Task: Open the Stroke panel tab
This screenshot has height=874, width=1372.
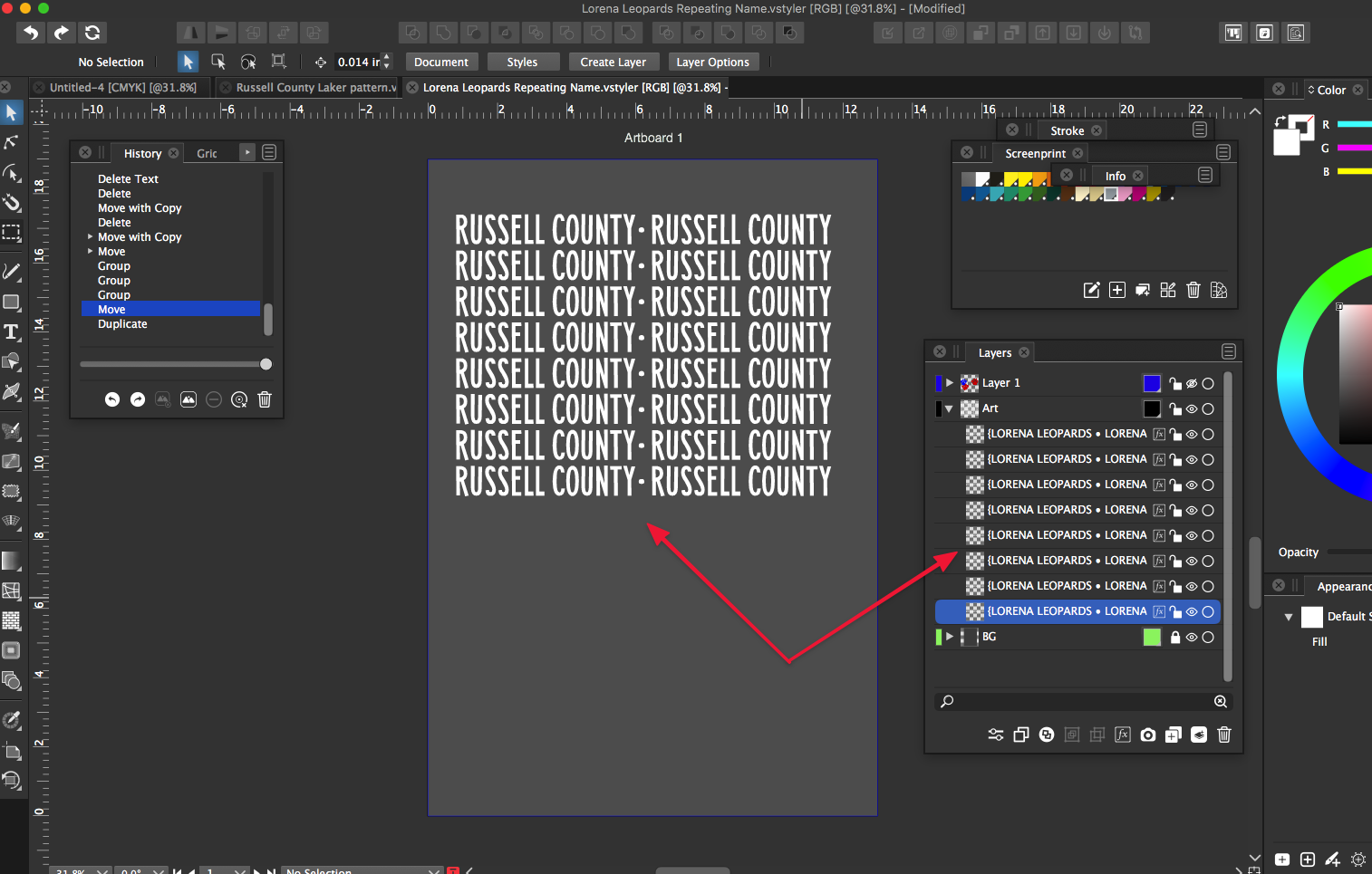Action: [x=1067, y=130]
